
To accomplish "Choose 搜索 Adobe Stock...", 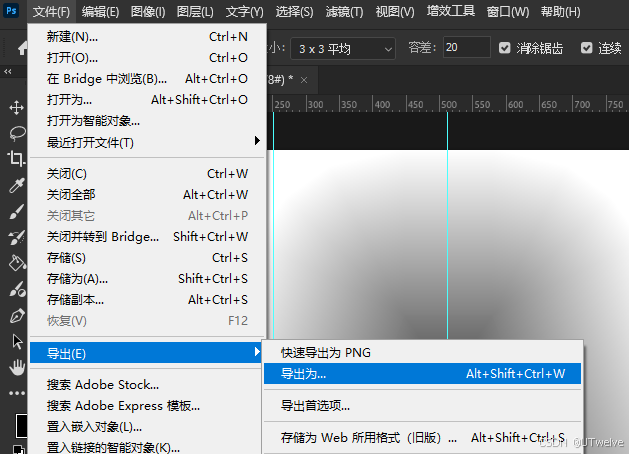I will click(147, 385).
